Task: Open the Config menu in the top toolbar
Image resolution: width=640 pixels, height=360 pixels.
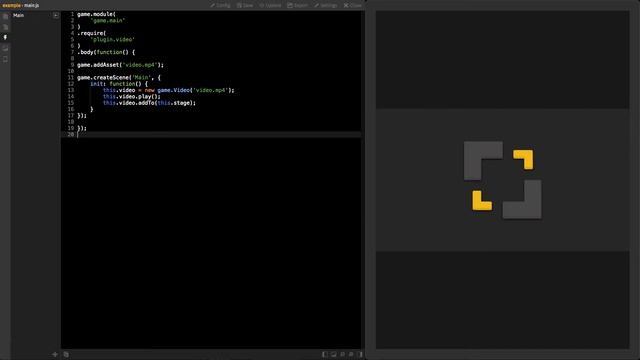Action: click(x=220, y=5)
